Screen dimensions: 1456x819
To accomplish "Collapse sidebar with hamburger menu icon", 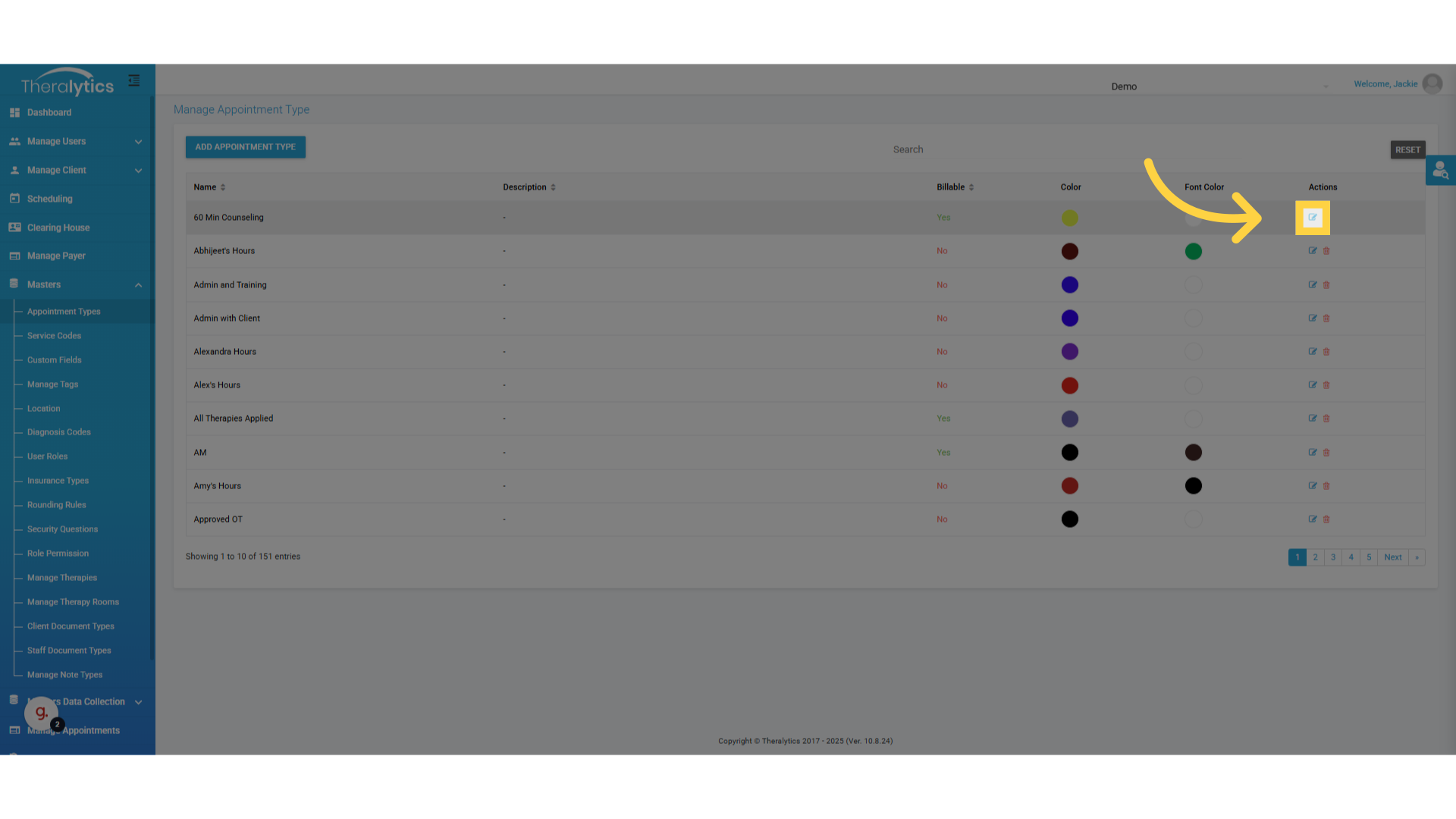I will click(x=134, y=80).
